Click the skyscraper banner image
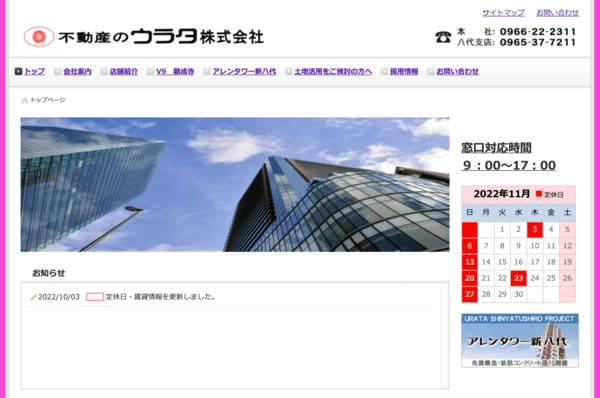 (235, 184)
